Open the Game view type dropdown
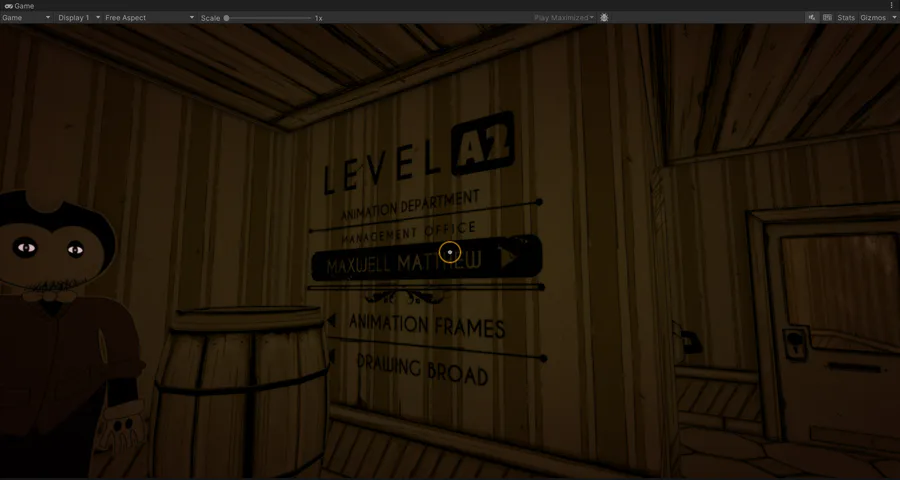 point(26,18)
